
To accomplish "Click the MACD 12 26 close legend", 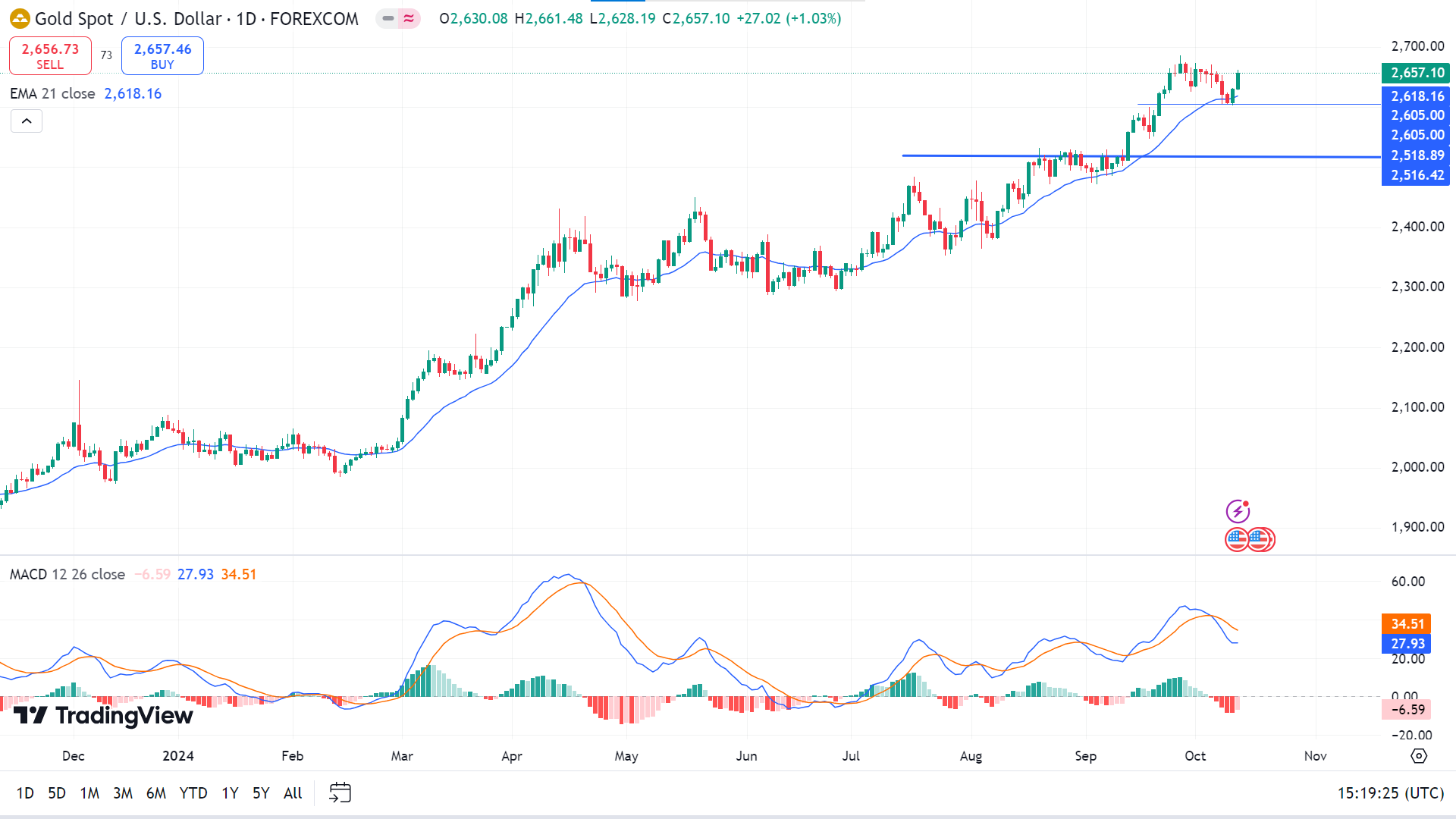I will coord(67,575).
